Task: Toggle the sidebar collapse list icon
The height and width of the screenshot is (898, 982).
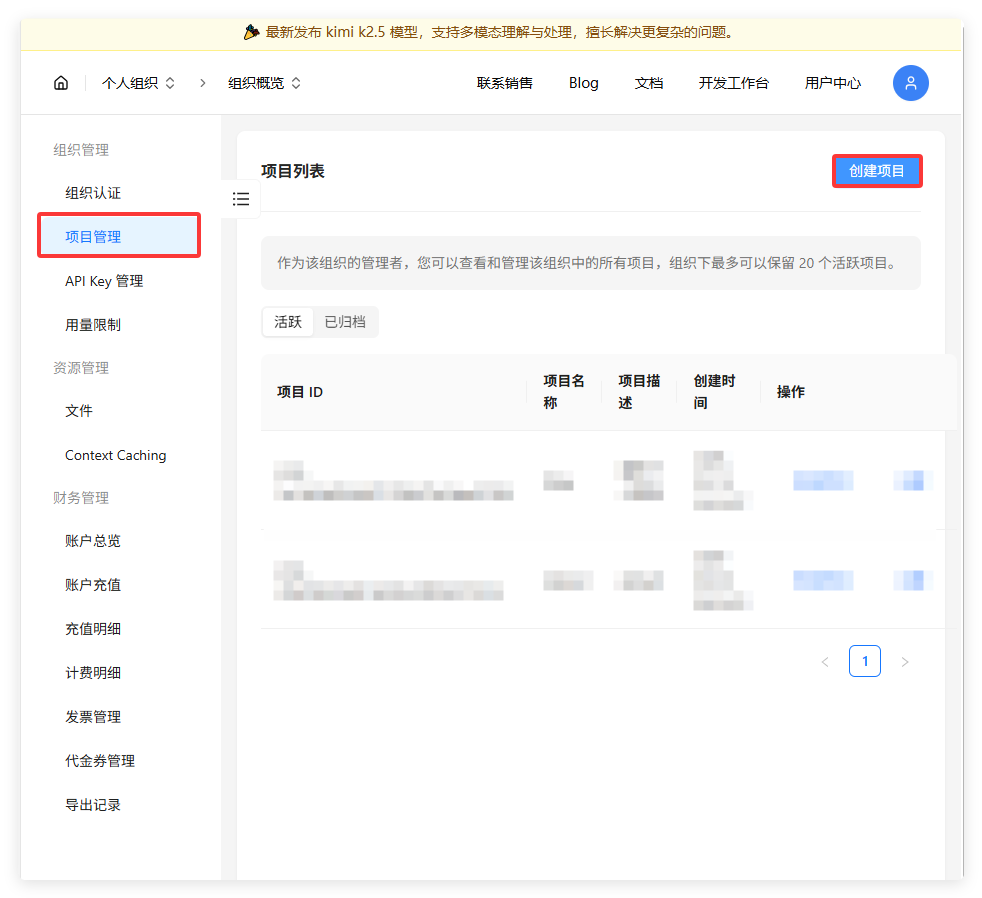Action: (241, 199)
